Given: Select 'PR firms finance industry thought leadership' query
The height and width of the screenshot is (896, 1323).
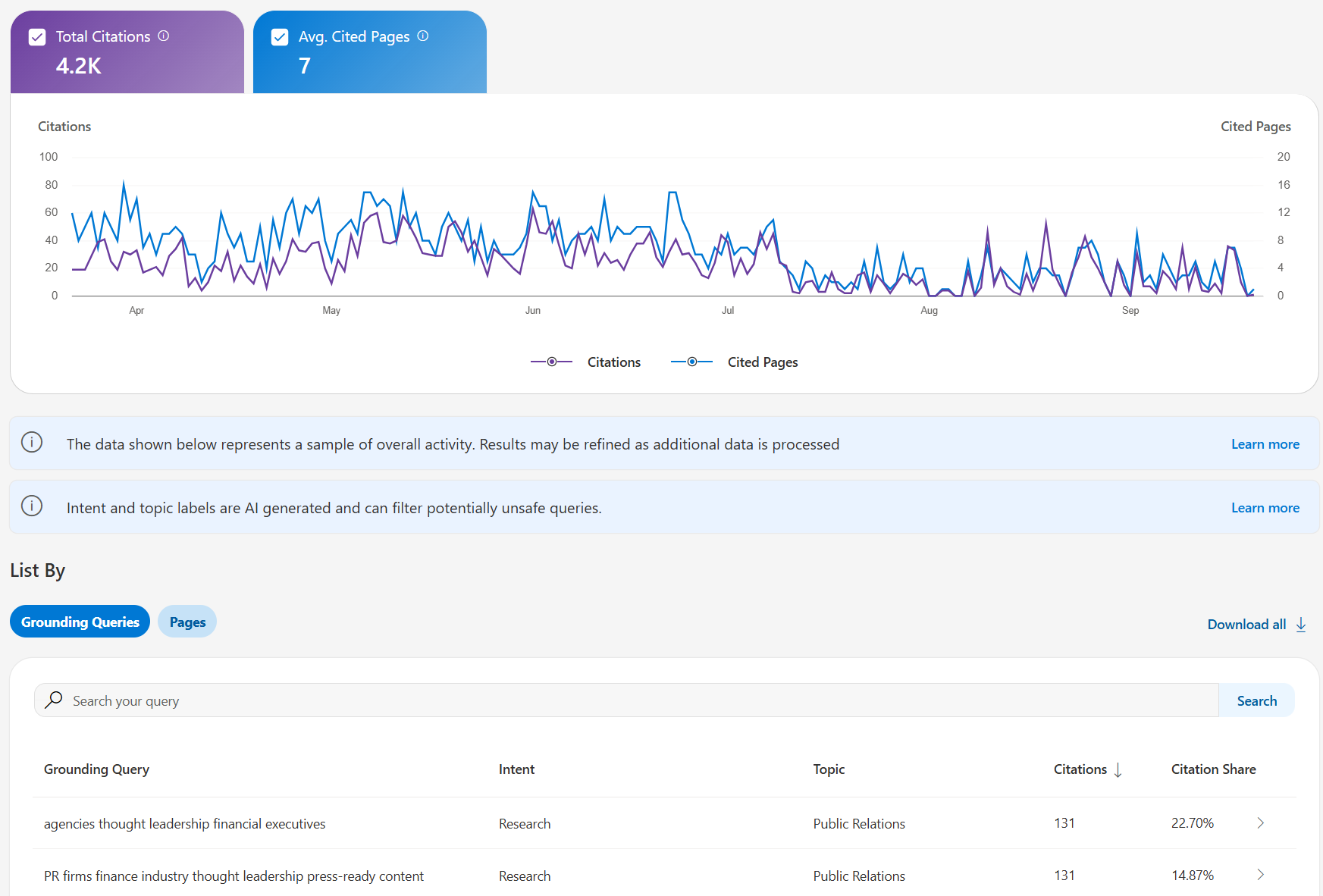Looking at the screenshot, I should click(x=234, y=876).
